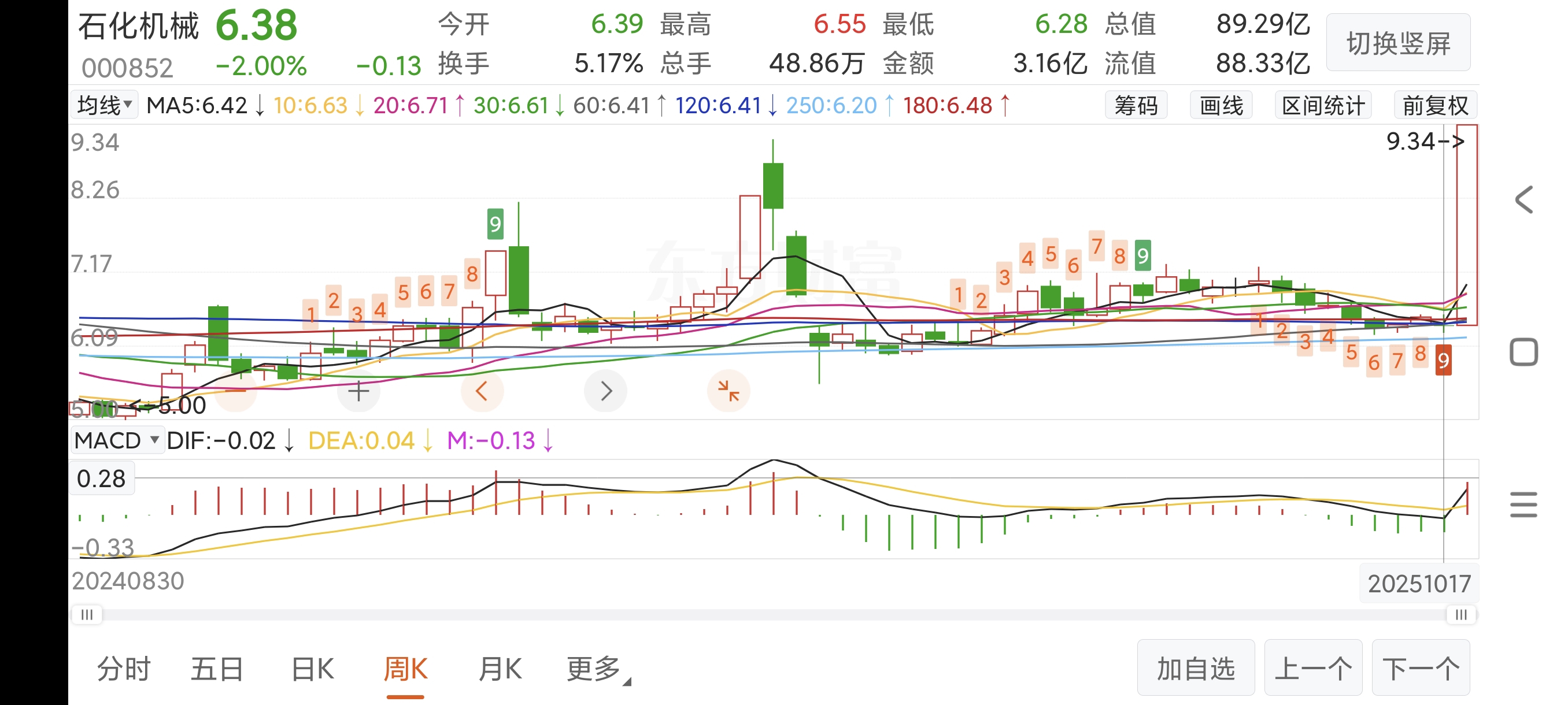Tap the three-line recents menu icon

tap(1523, 505)
